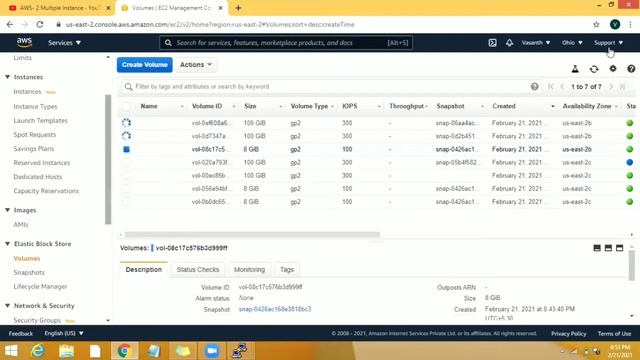
Task: Open the Services dropdown menu
Action: [64, 42]
